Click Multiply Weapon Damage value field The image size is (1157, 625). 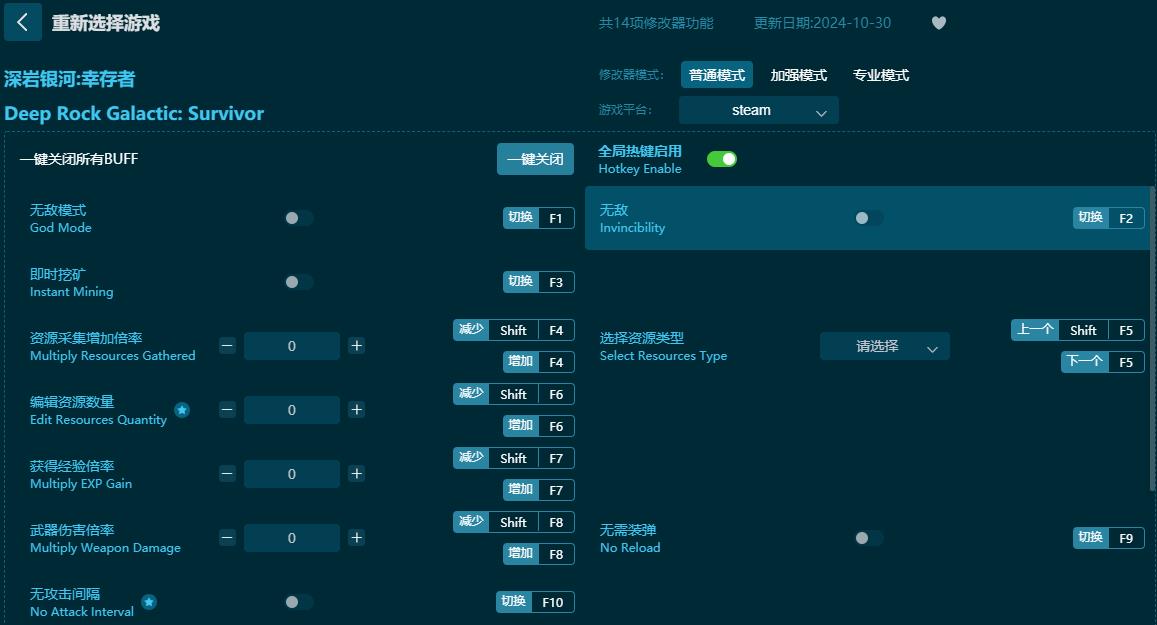(x=291, y=538)
